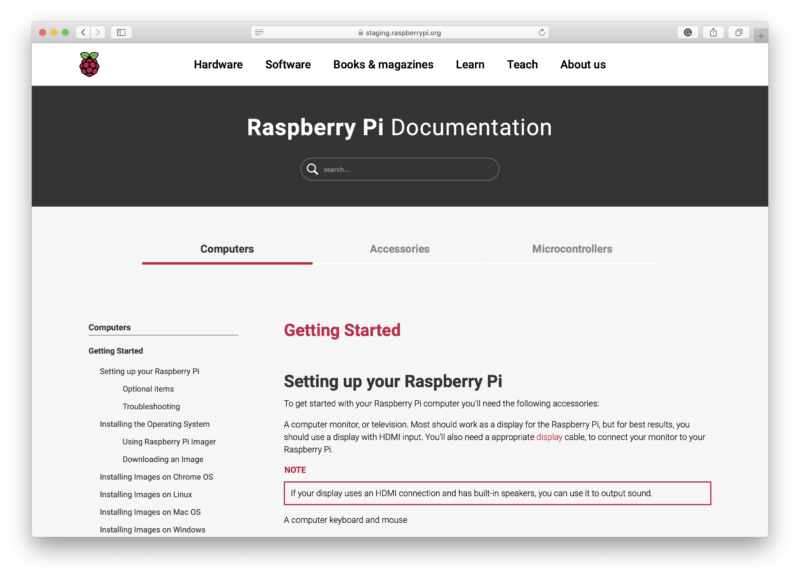Toggle the Safari sidebar button
The width and height of the screenshot is (800, 579).
(121, 32)
